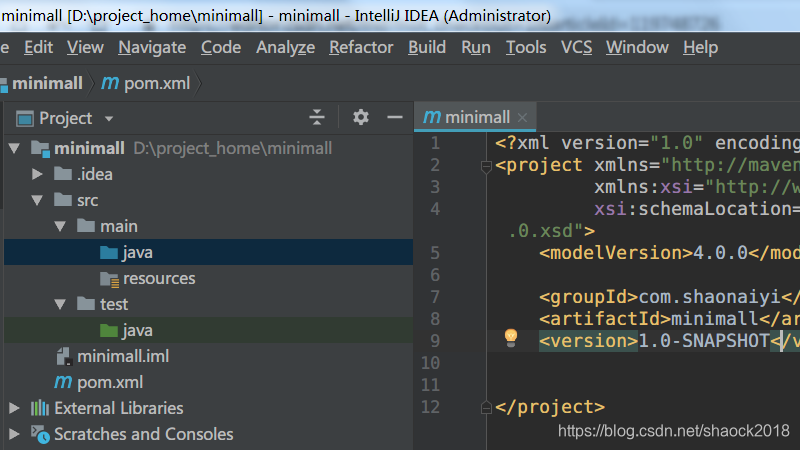Screen dimensions: 800x450
Task: Click the minimall breadcrumb in navigation bar
Action: point(47,83)
